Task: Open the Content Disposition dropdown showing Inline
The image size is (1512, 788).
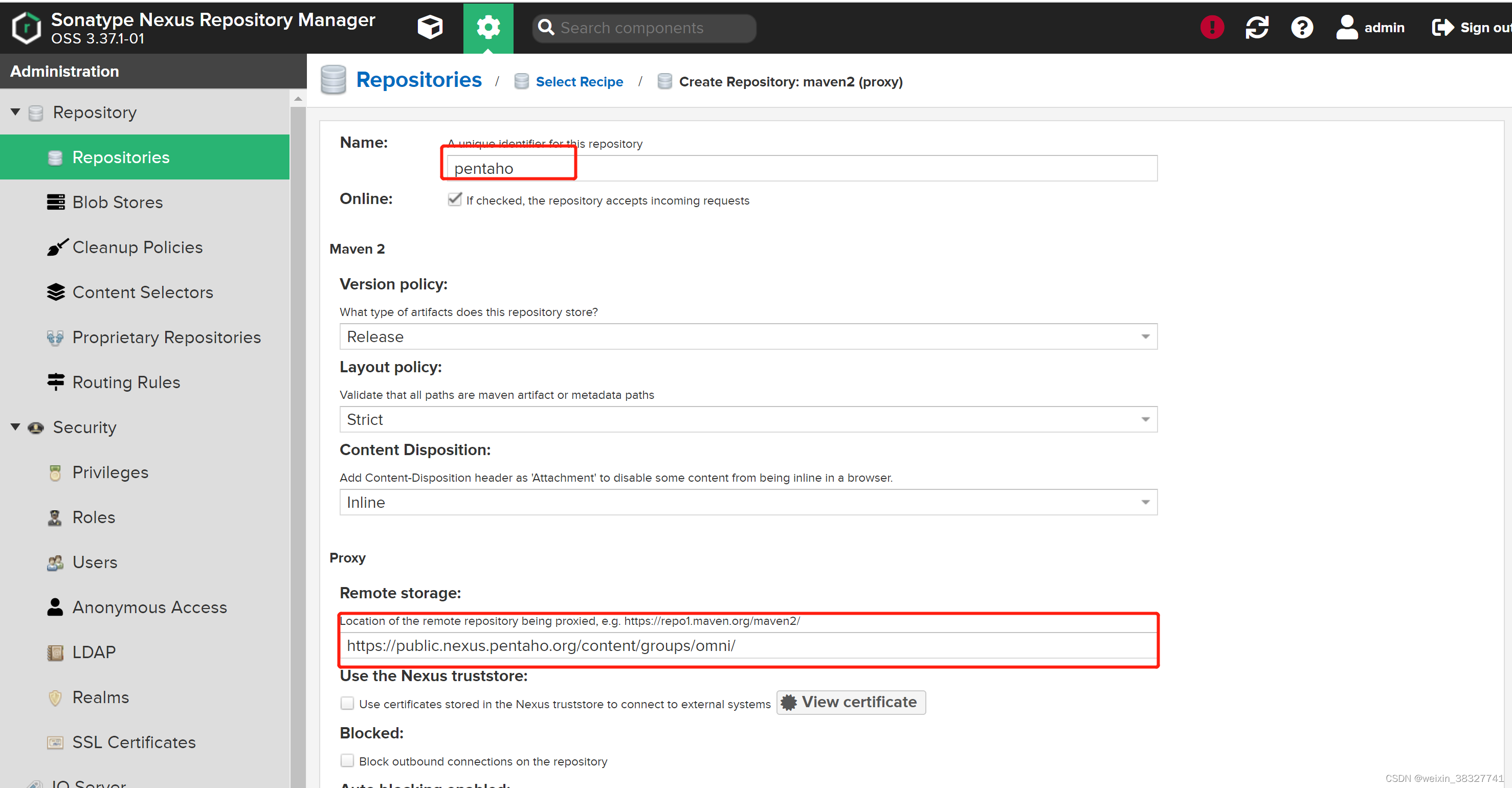Action: pos(748,502)
